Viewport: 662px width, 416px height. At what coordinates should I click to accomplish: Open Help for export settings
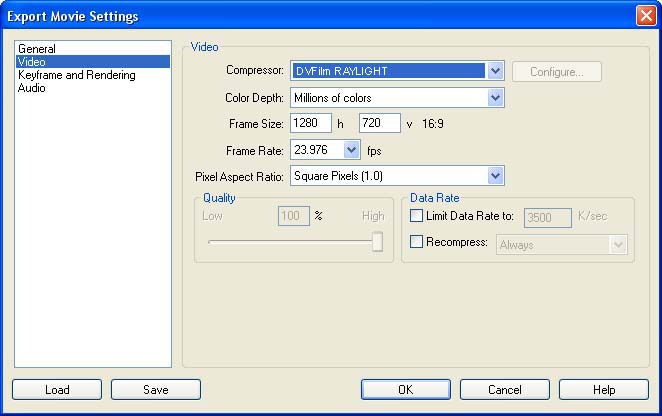[604, 389]
